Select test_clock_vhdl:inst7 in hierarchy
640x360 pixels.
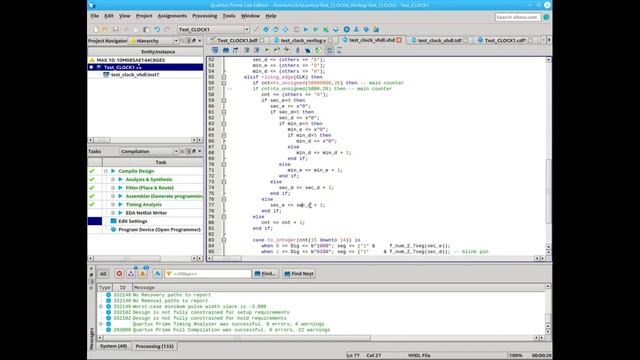[135, 75]
